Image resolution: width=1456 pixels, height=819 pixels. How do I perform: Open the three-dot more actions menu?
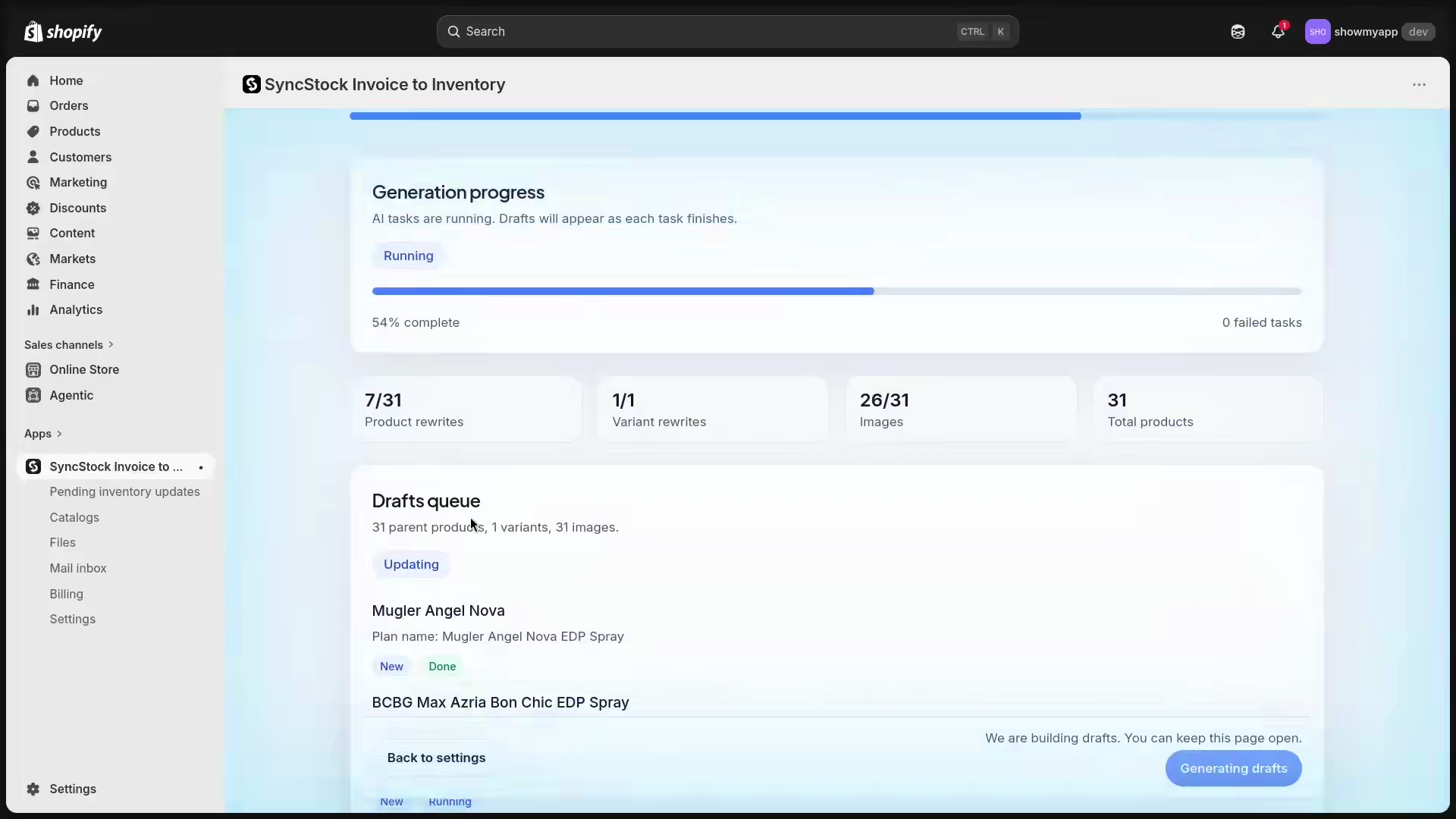click(1419, 85)
